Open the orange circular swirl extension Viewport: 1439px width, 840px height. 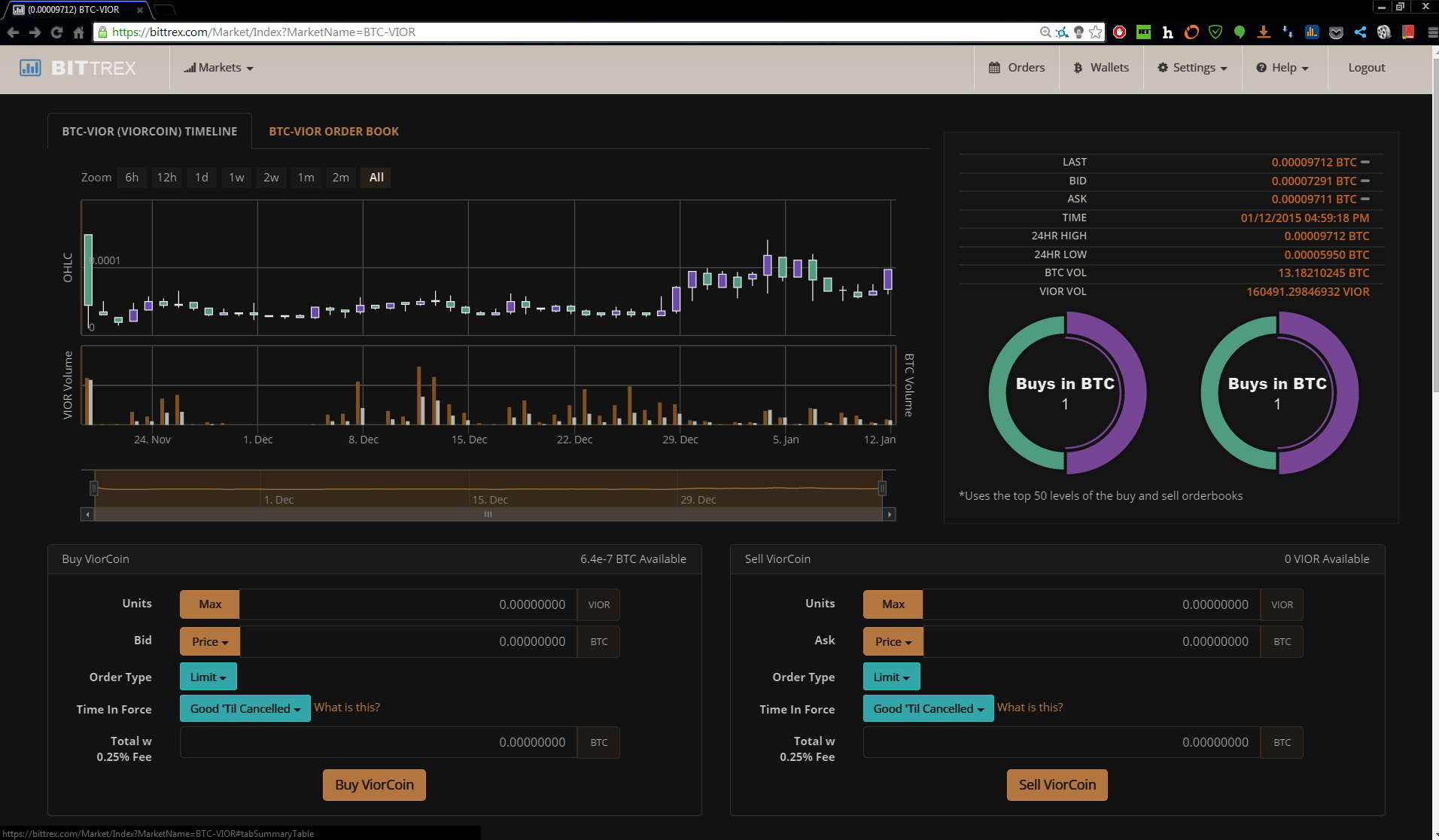coord(1191,32)
